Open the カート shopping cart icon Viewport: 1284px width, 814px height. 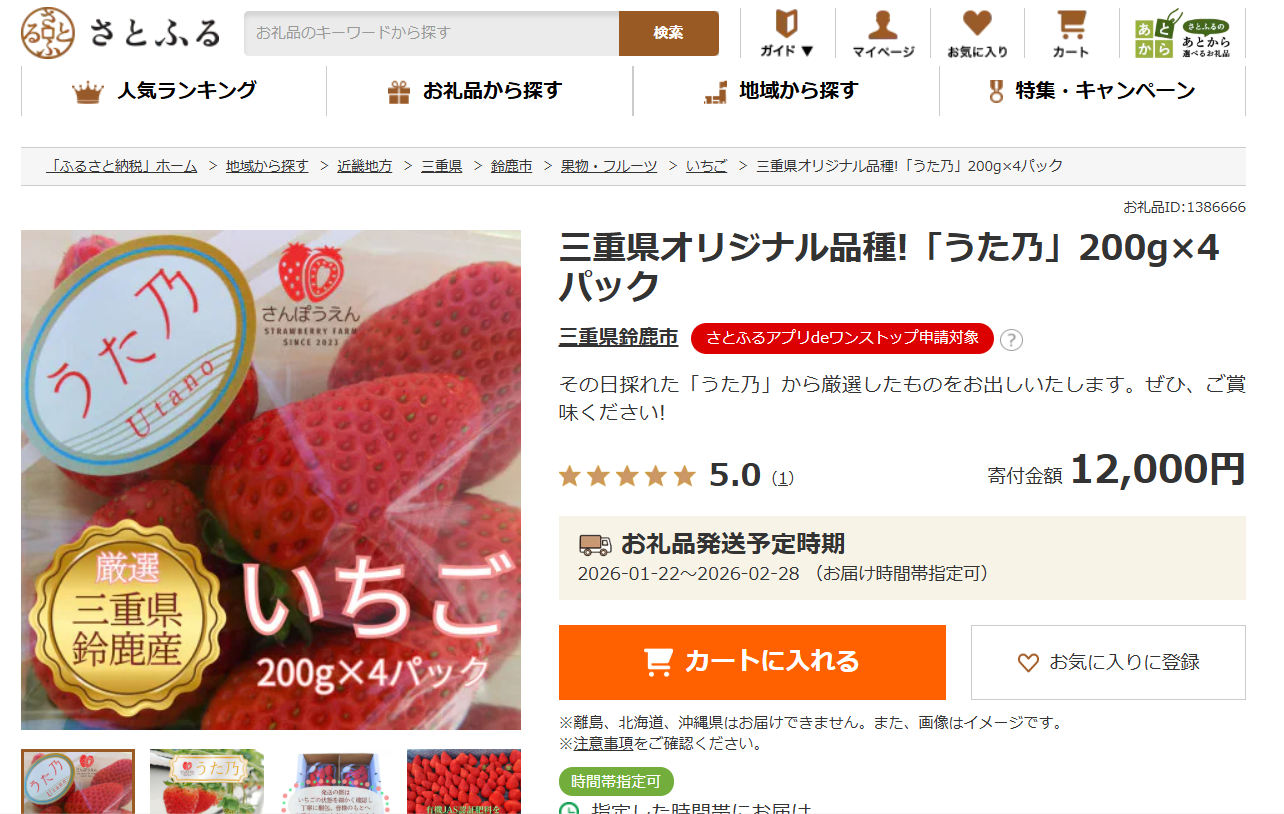[x=1072, y=24]
